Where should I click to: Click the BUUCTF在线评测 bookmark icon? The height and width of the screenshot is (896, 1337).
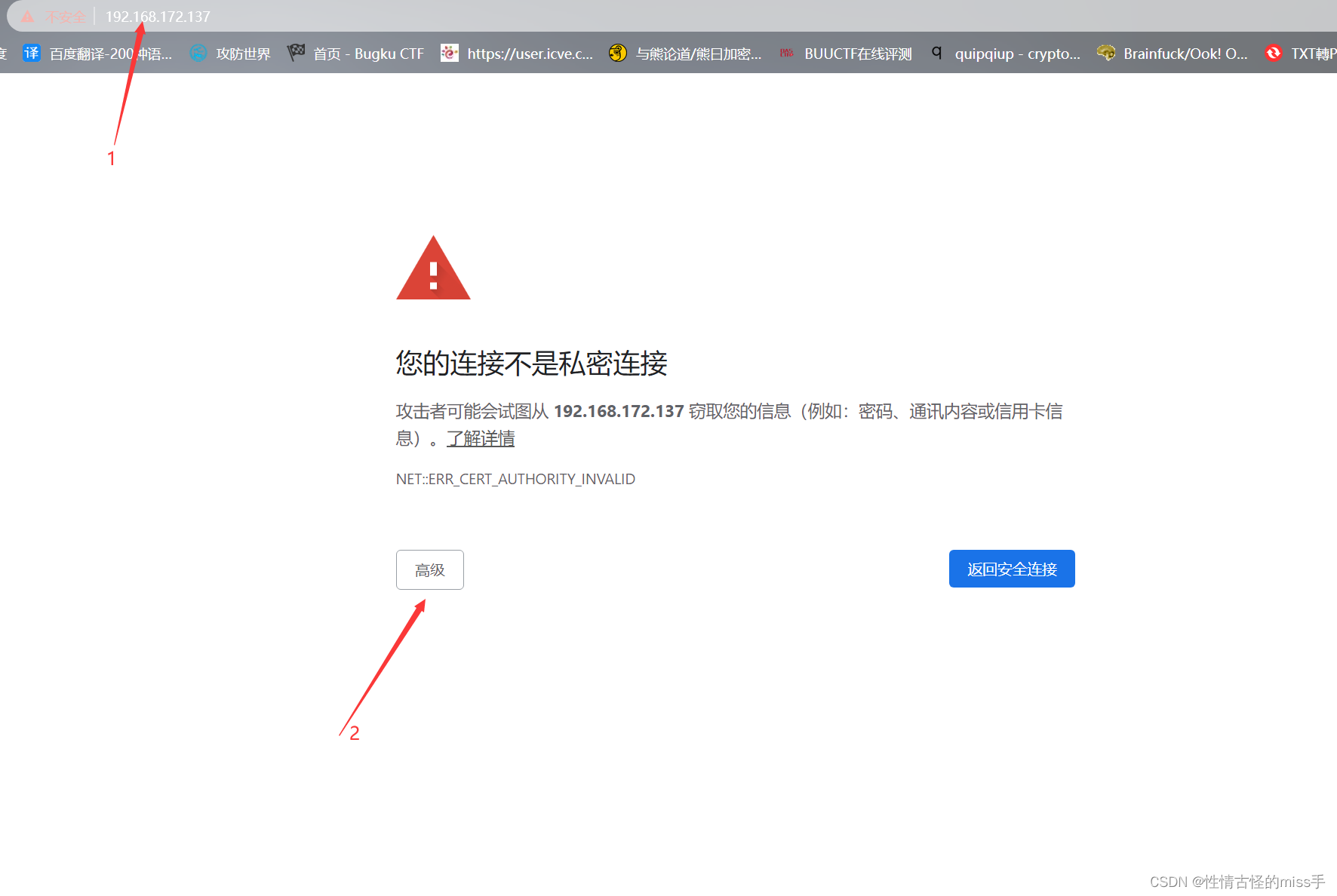coord(786,52)
